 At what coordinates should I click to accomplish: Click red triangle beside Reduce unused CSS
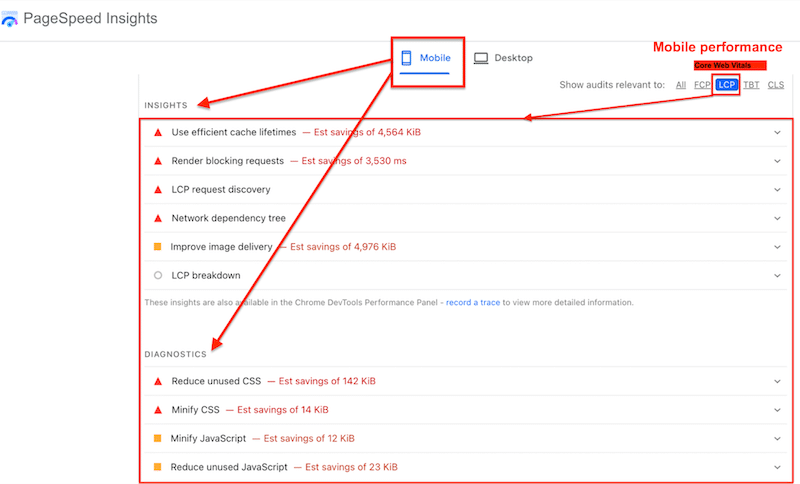coord(158,381)
